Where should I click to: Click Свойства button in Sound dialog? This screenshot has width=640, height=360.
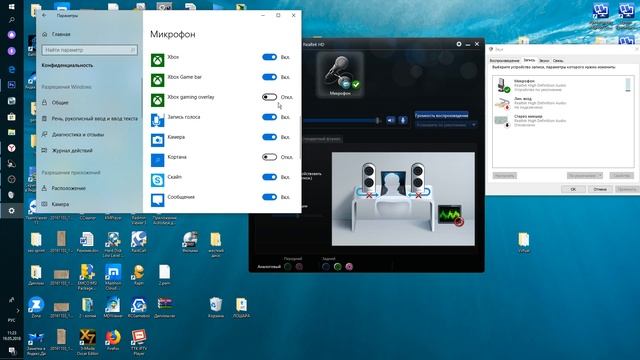click(622, 176)
